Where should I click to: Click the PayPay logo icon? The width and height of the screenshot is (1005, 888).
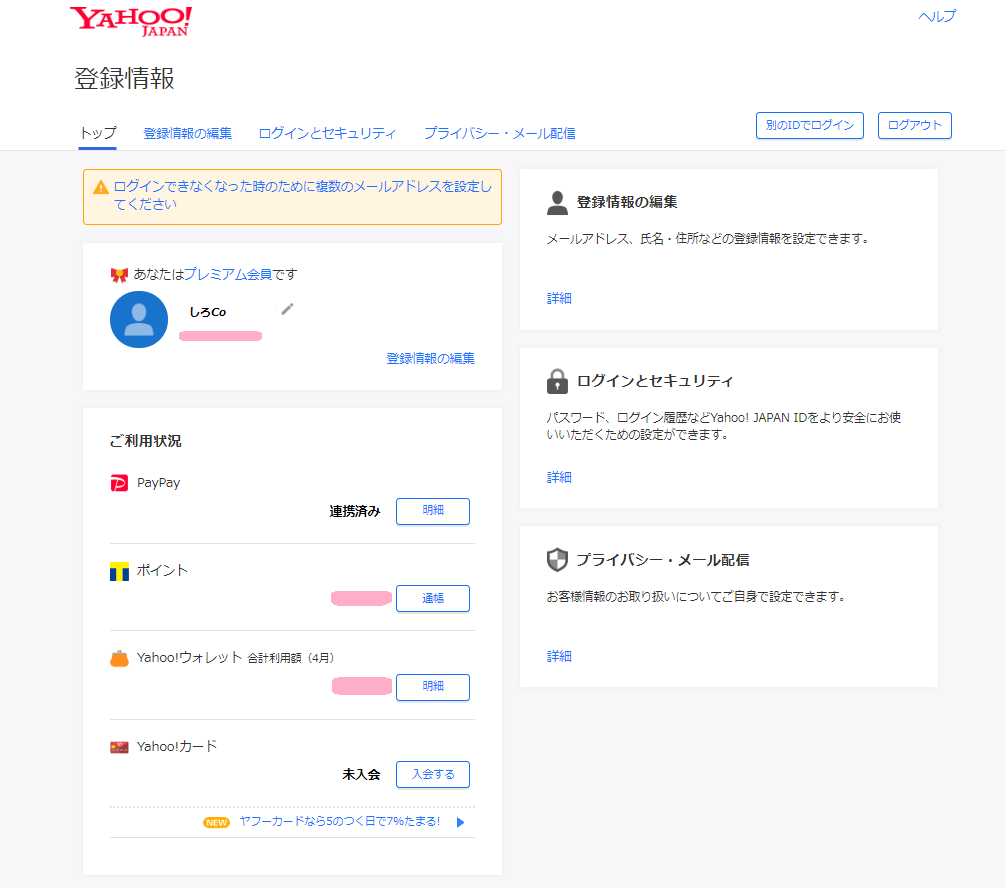[x=120, y=483]
